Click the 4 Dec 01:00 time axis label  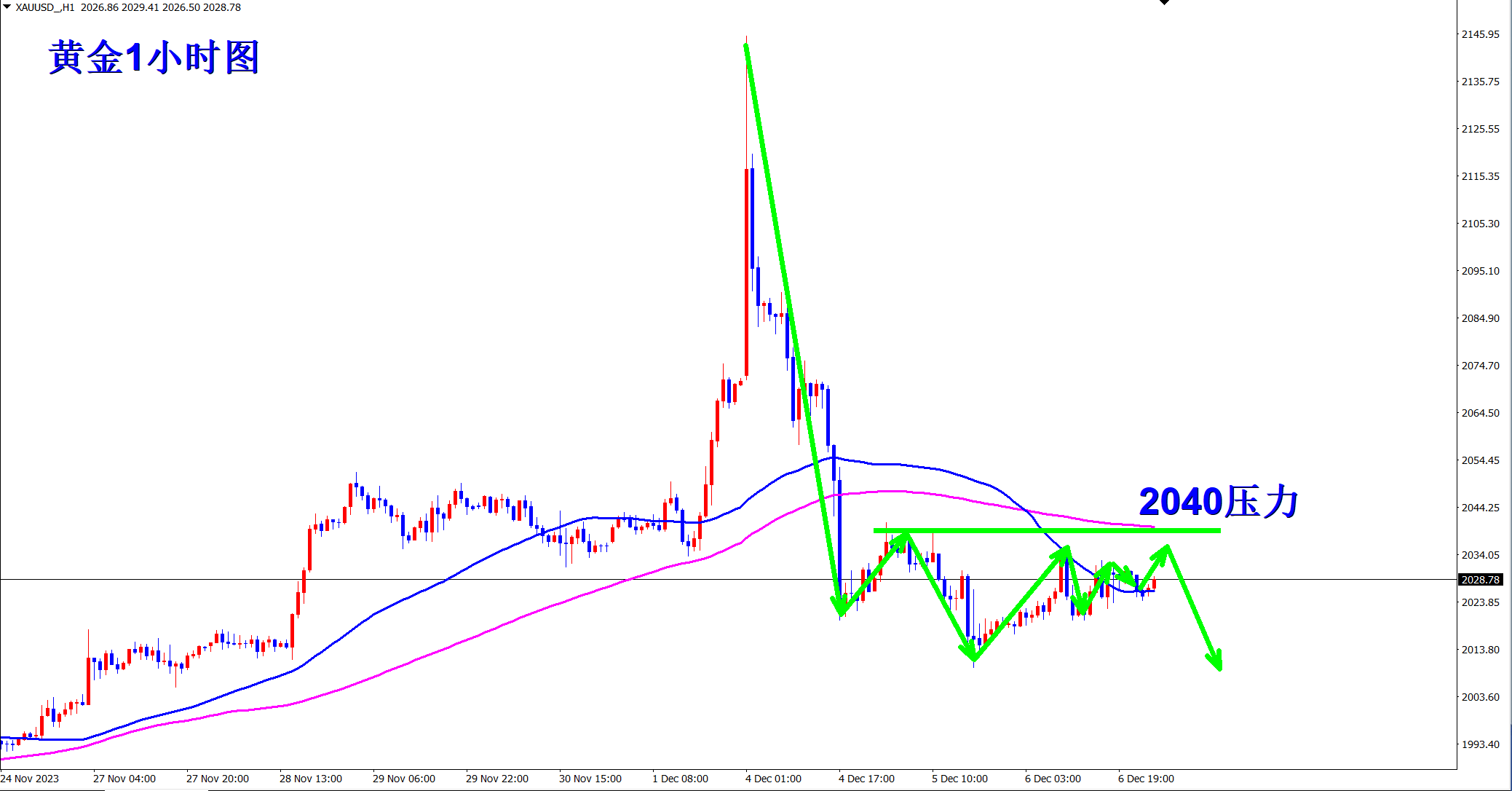coord(773,779)
